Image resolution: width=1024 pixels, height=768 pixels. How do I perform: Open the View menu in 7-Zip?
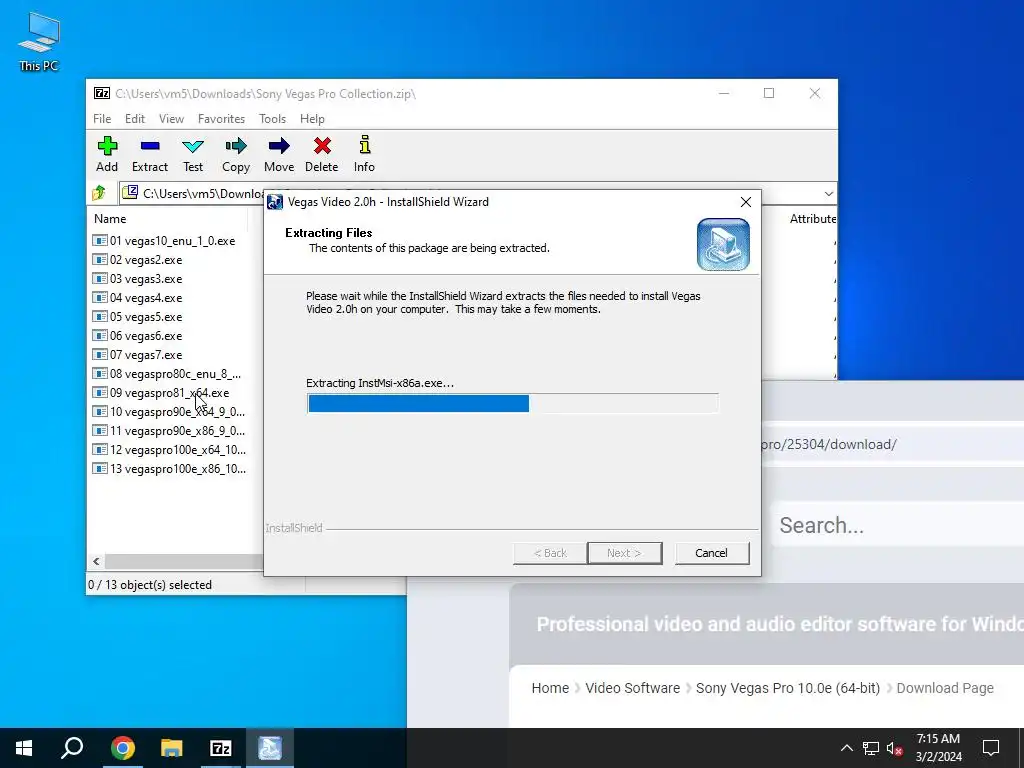click(171, 119)
